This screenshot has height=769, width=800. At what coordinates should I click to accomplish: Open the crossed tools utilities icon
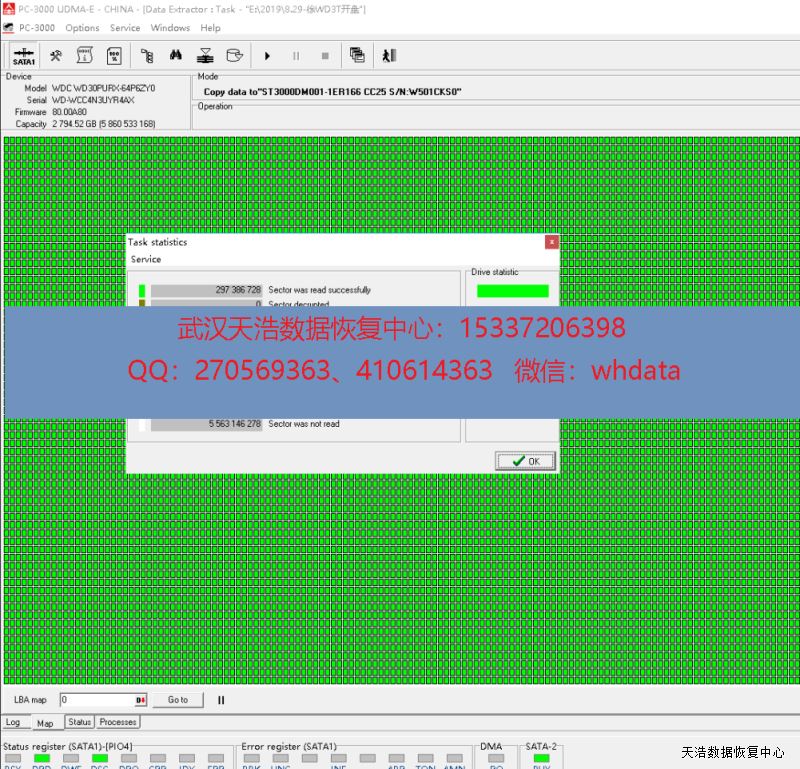[56, 56]
